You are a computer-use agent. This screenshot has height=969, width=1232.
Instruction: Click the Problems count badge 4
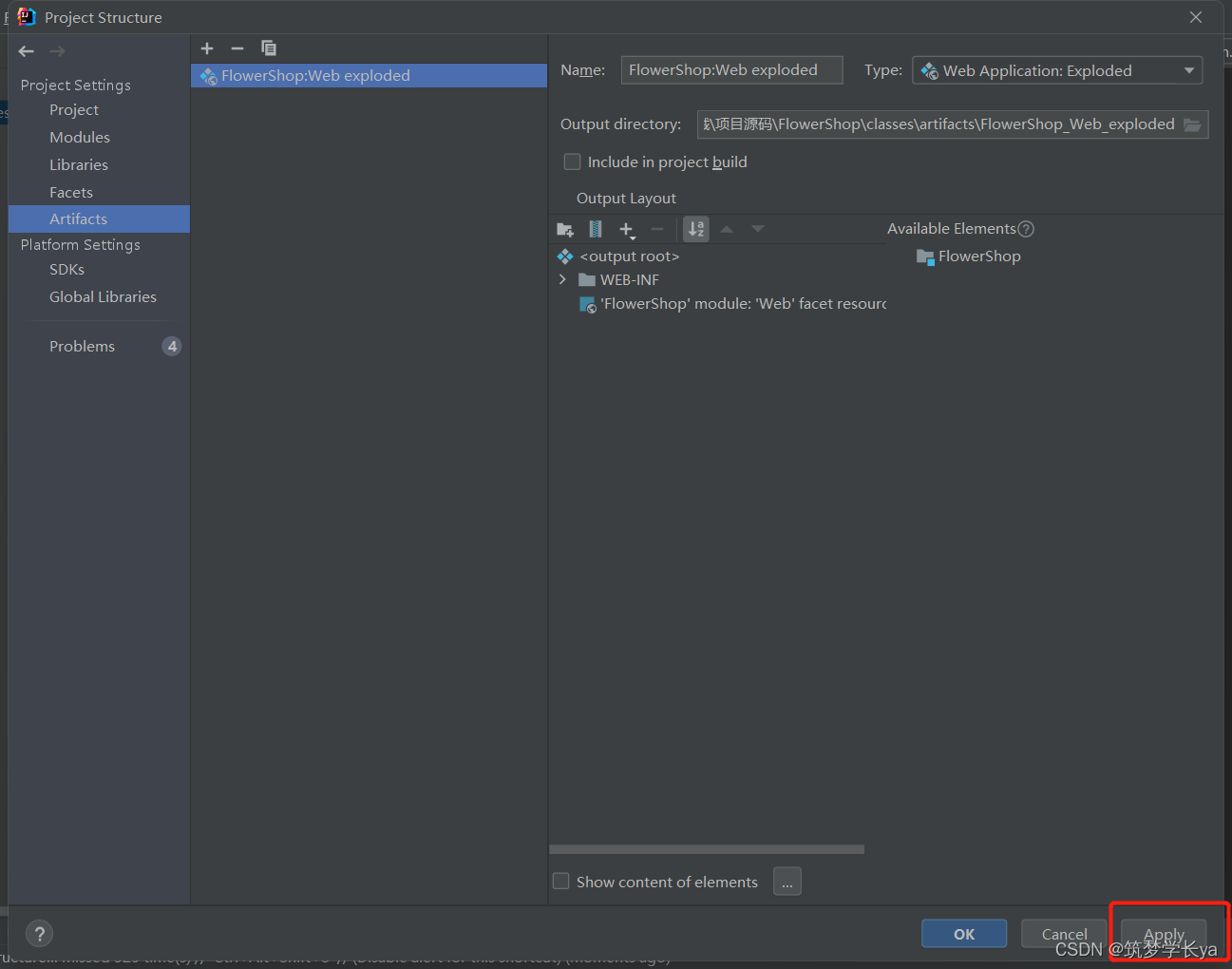pos(172,347)
